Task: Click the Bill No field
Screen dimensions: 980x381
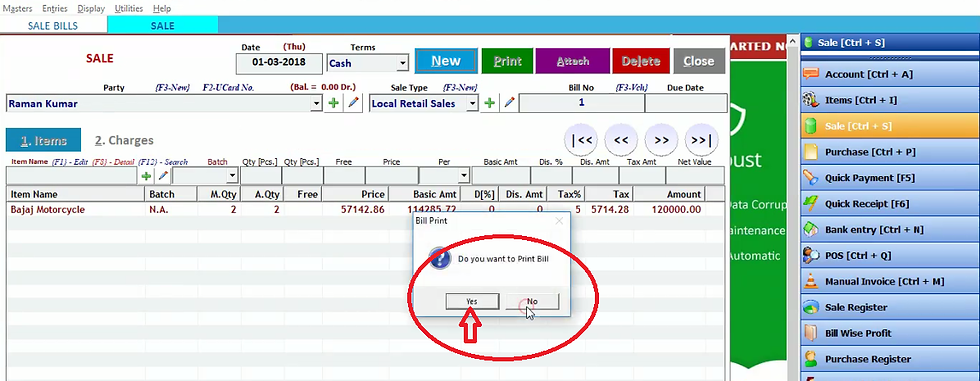Action: (x=581, y=103)
